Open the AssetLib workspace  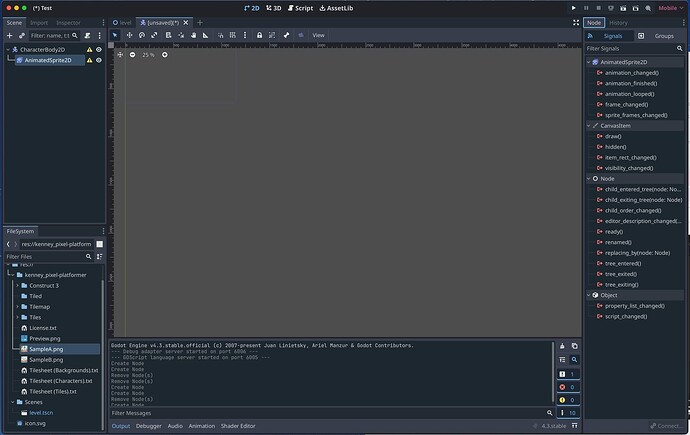[x=337, y=8]
